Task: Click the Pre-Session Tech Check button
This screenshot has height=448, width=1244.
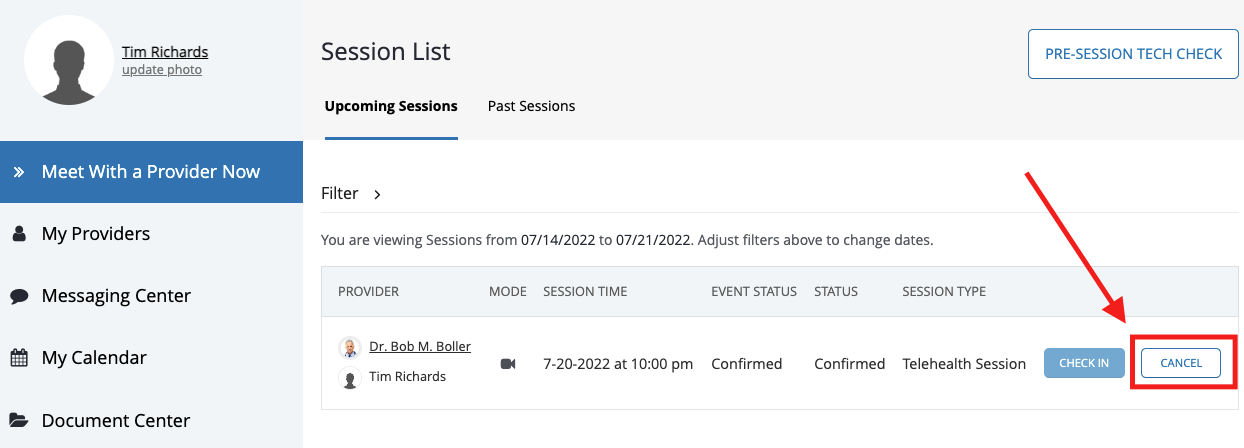Action: pos(1134,54)
